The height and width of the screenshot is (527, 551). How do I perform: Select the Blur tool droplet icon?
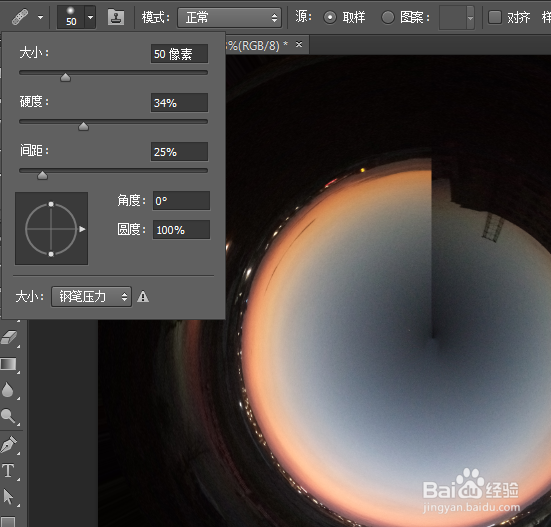point(8,390)
